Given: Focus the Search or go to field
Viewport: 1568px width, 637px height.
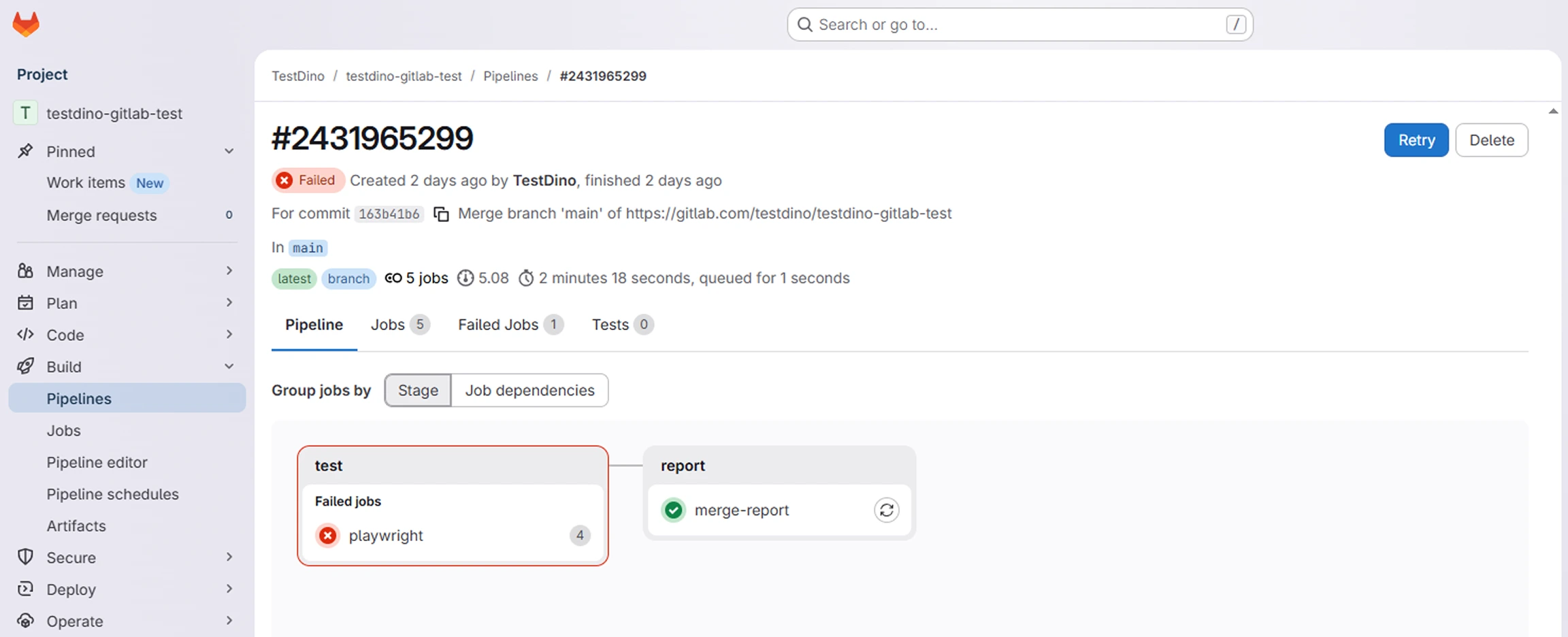Looking at the screenshot, I should click(1020, 24).
